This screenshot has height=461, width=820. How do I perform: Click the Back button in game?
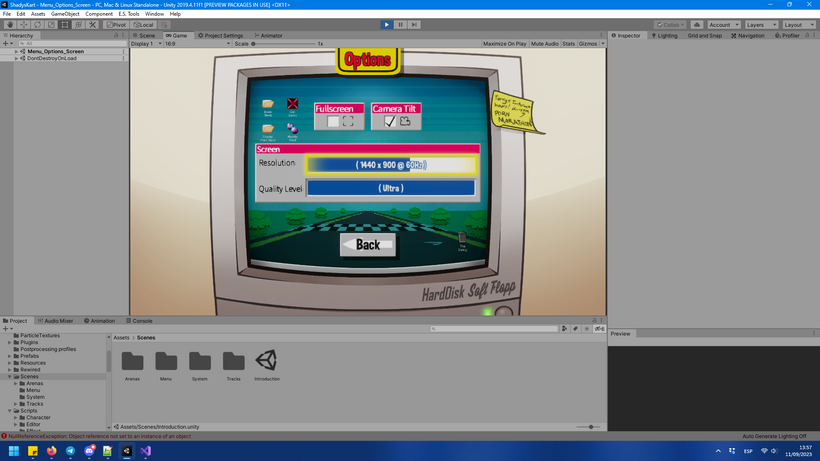coord(368,245)
